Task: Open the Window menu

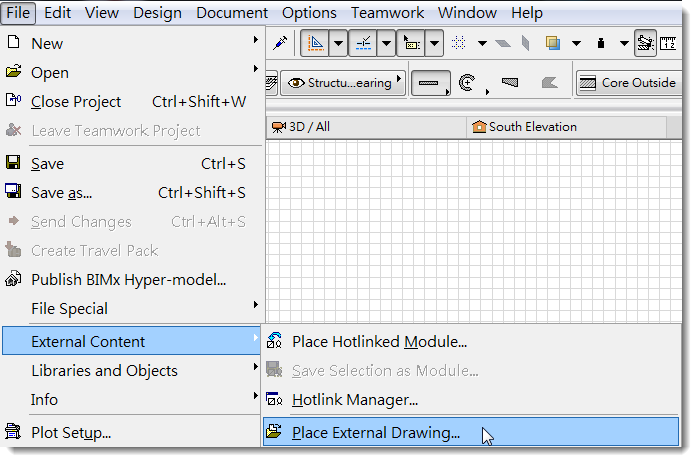Action: tap(467, 12)
